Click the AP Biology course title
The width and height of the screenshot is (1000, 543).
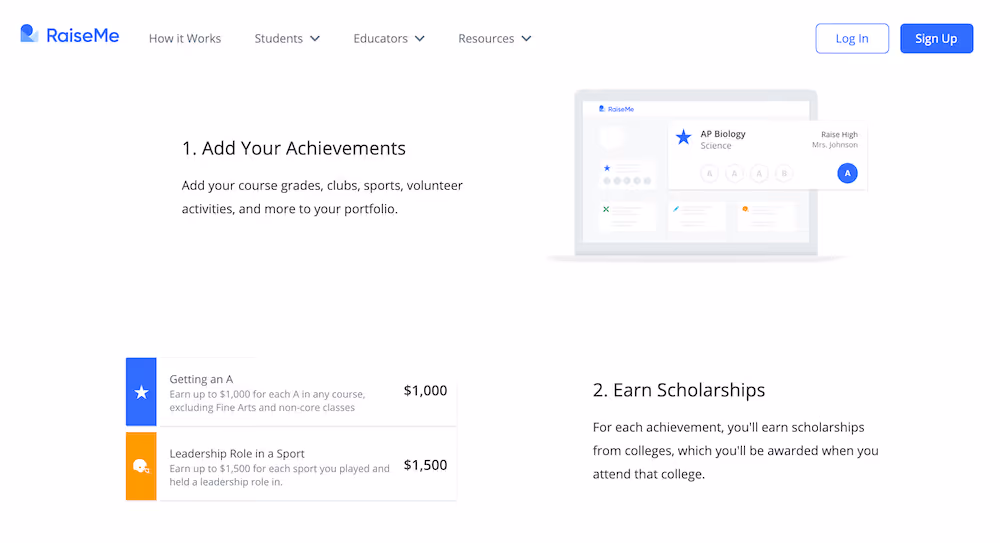723,134
